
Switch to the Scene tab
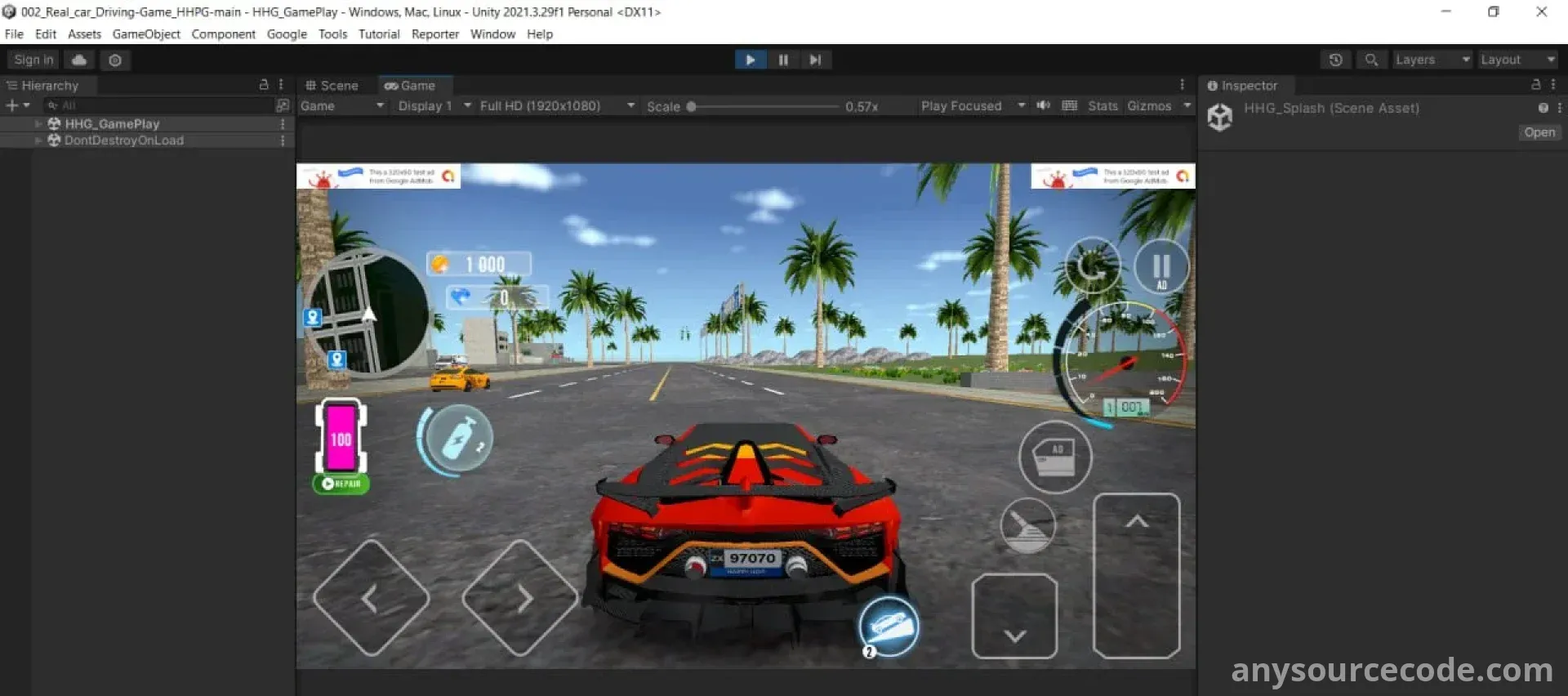point(332,86)
